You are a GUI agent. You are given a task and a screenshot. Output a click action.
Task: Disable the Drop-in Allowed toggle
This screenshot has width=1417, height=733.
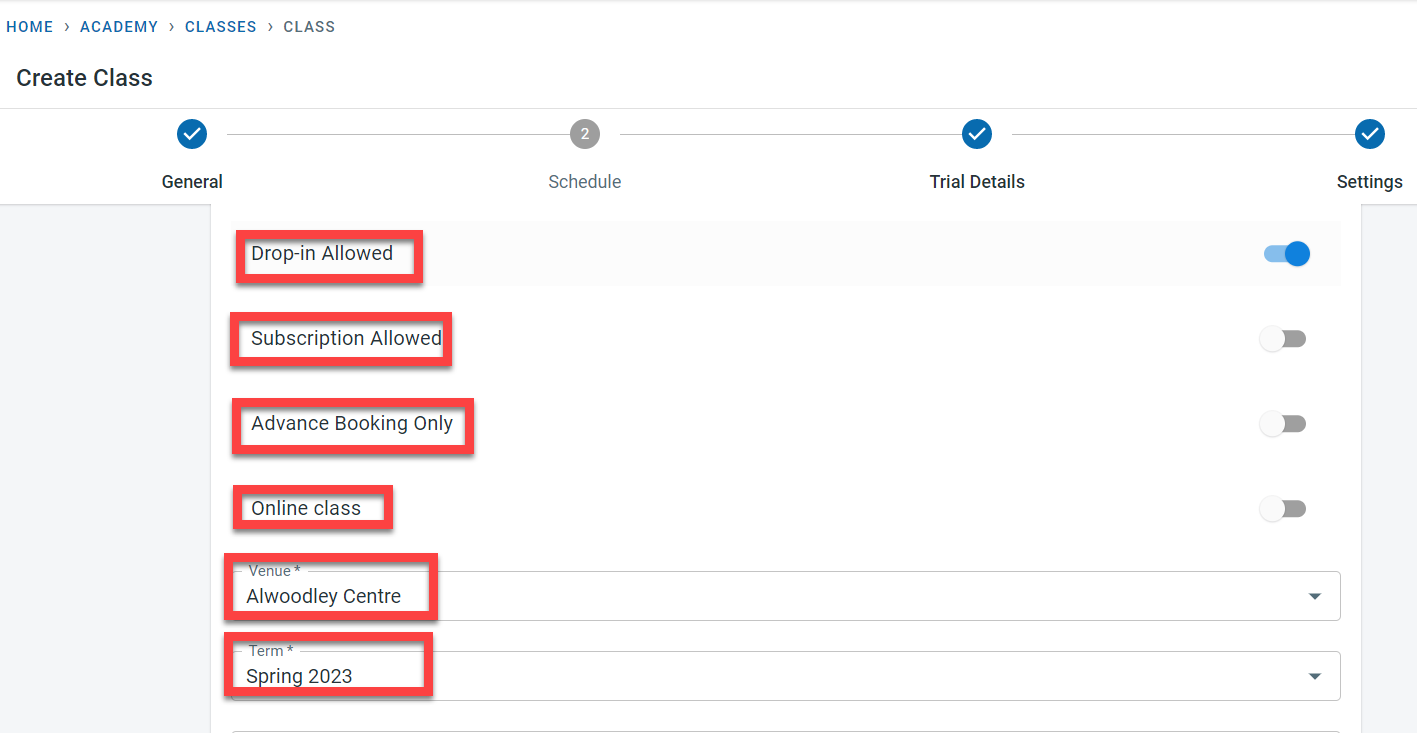pos(1286,254)
